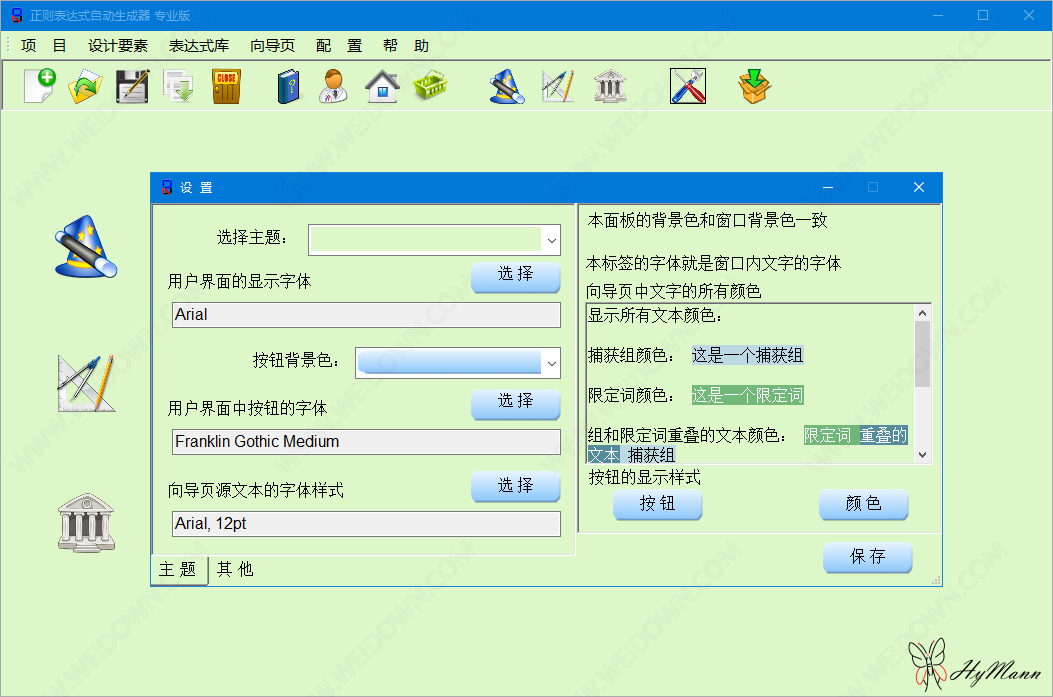Click the Arial display font field

click(367, 315)
